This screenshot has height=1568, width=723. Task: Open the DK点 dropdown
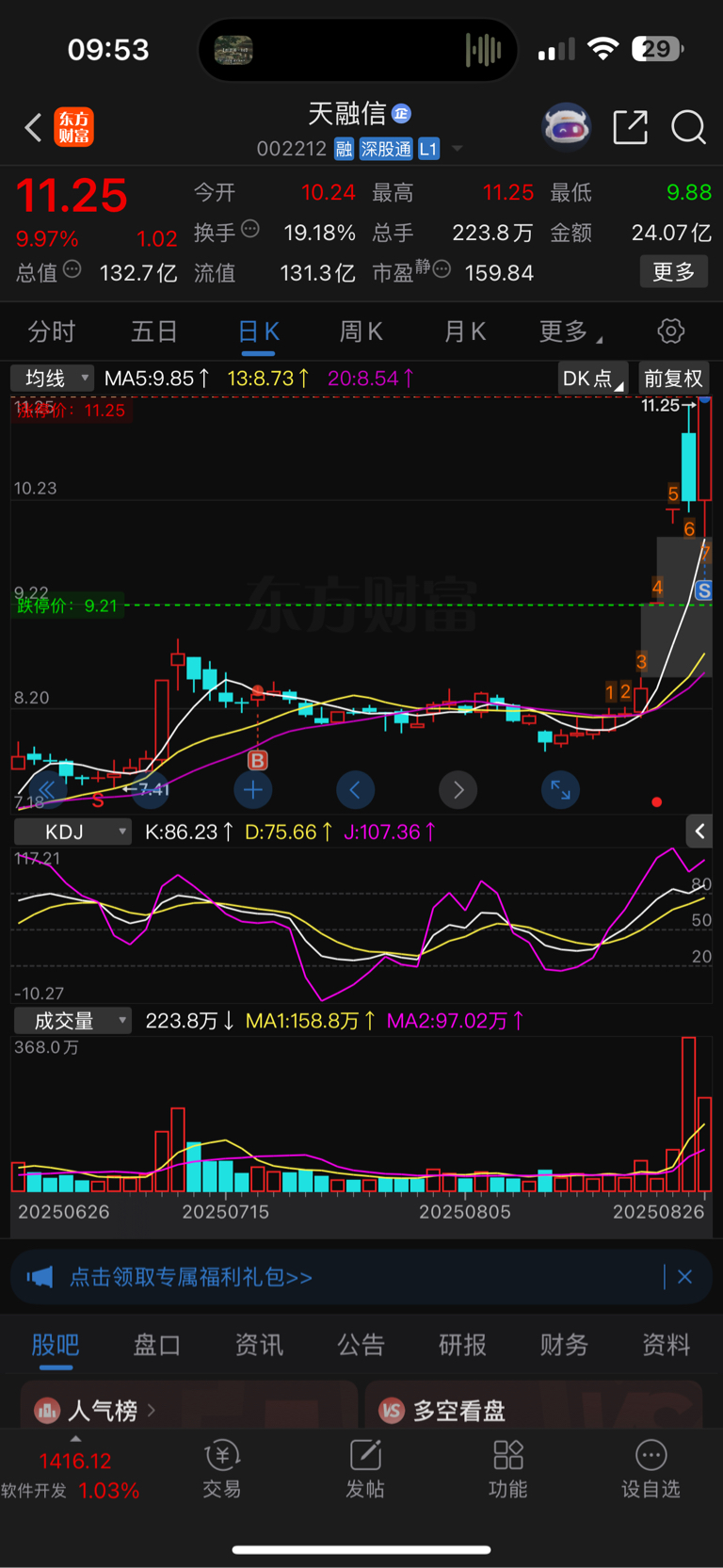593,379
